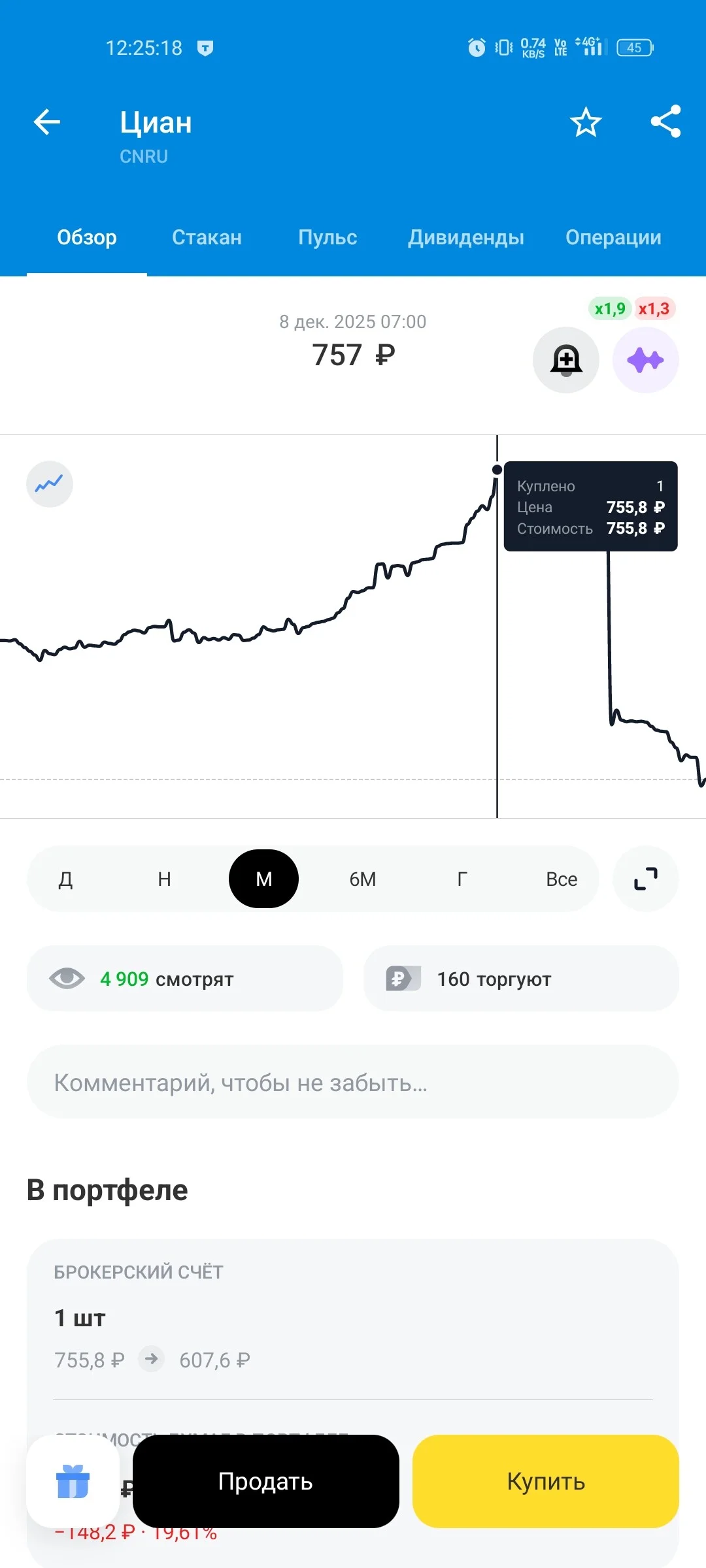This screenshot has height=1568, width=706.
Task: Switch chart type with line-chart icon
Action: coord(50,484)
